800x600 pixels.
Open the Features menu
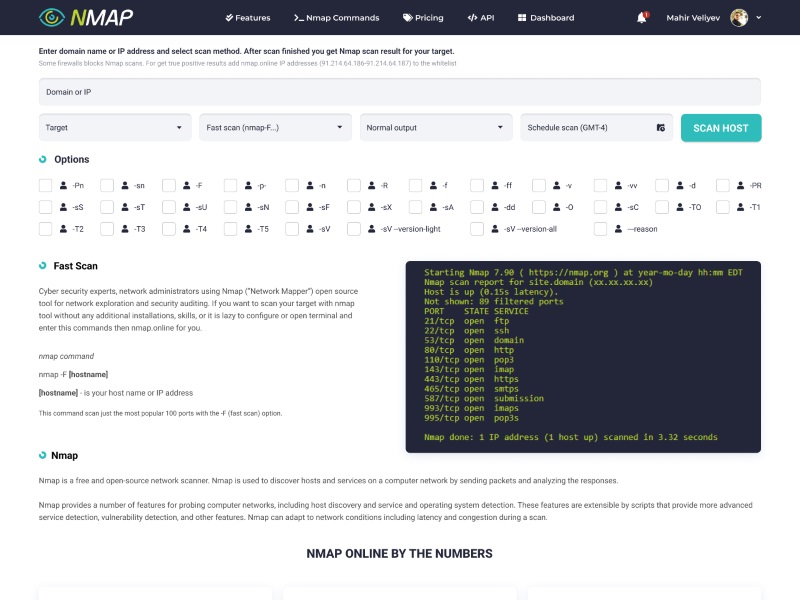[x=248, y=17]
